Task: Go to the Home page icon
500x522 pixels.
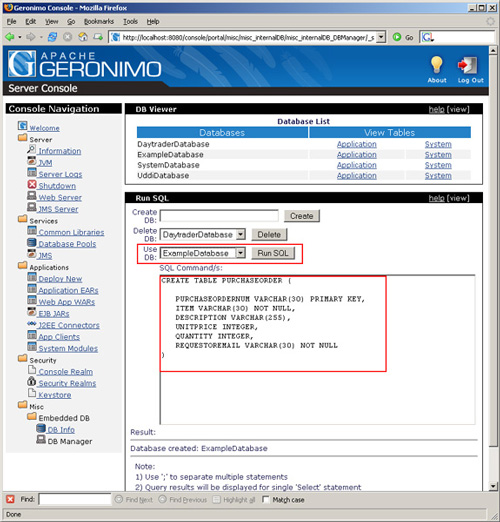Action: (83, 37)
